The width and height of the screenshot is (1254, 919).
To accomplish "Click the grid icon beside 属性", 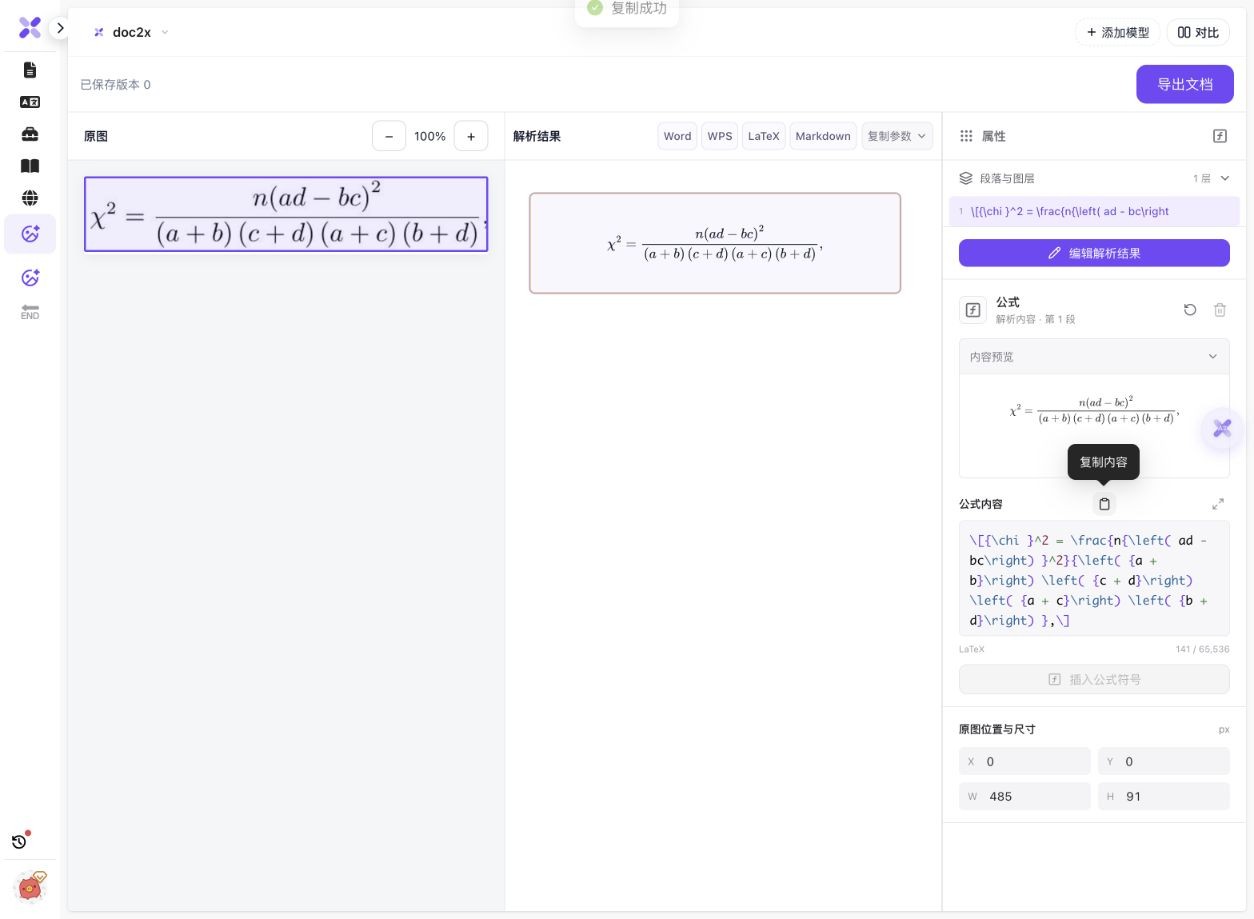I will pyautogui.click(x=966, y=136).
